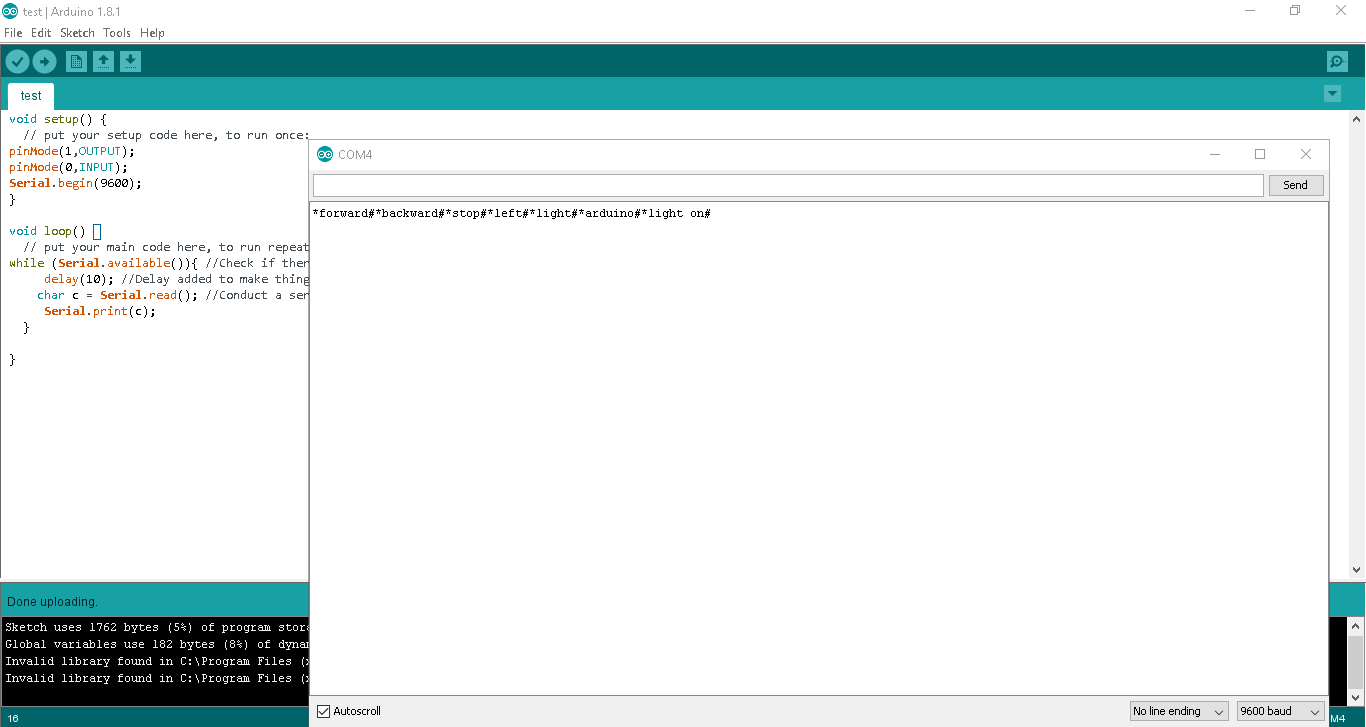The width and height of the screenshot is (1366, 727).
Task: Click the Done uploading status message
Action: (52, 602)
